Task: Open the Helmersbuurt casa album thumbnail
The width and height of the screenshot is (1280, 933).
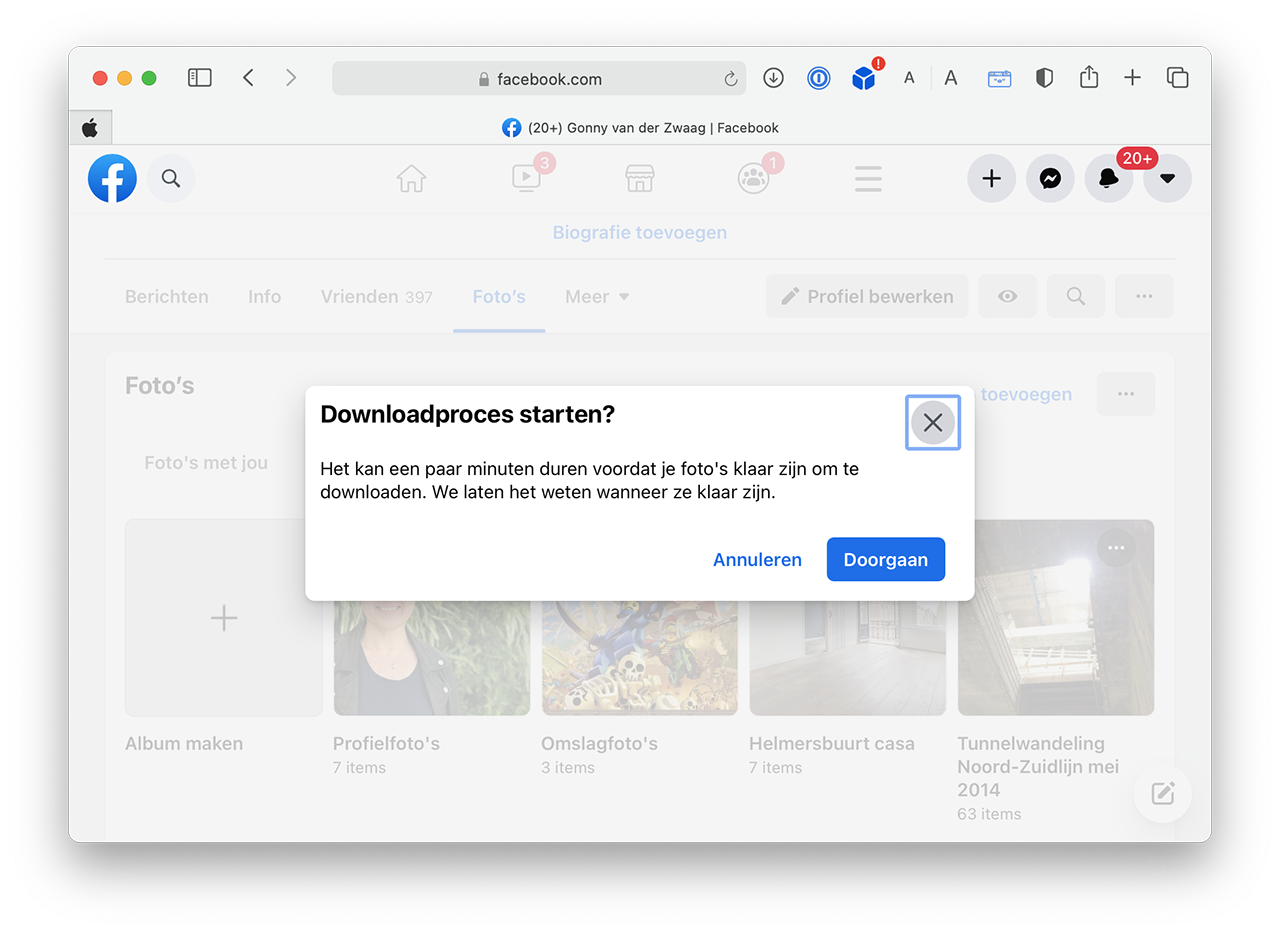Action: 848,657
